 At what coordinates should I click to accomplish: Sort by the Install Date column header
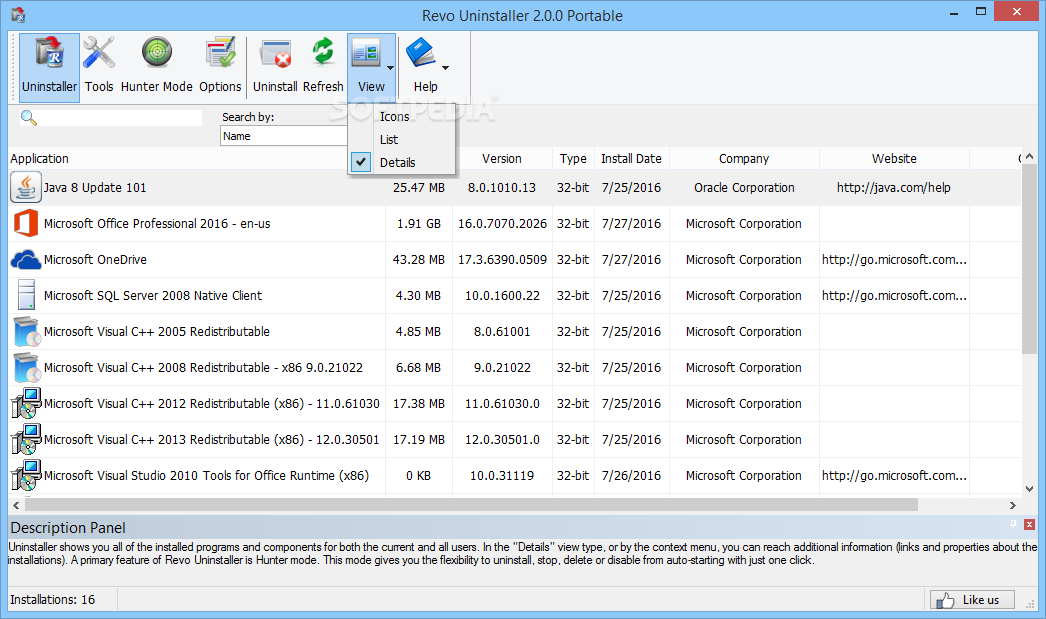tap(631, 159)
